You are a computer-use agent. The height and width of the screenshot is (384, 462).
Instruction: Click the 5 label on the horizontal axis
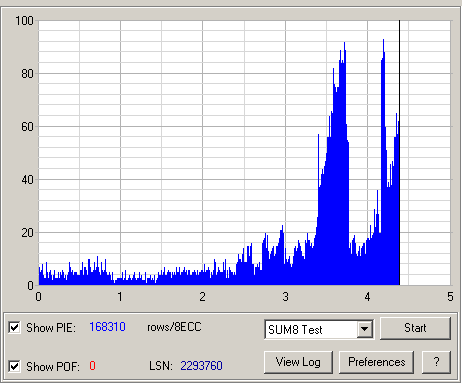[450, 297]
